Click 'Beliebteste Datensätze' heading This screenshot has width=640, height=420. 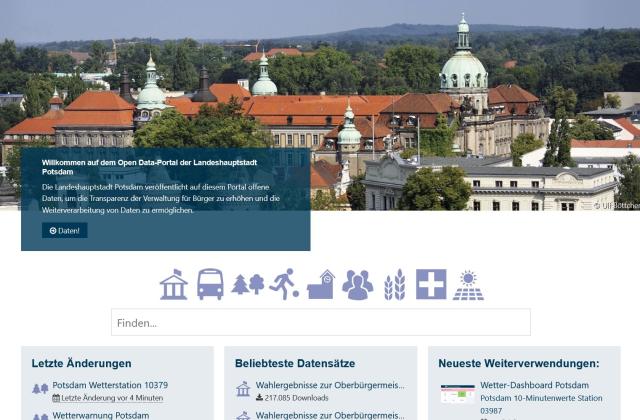pos(295,363)
